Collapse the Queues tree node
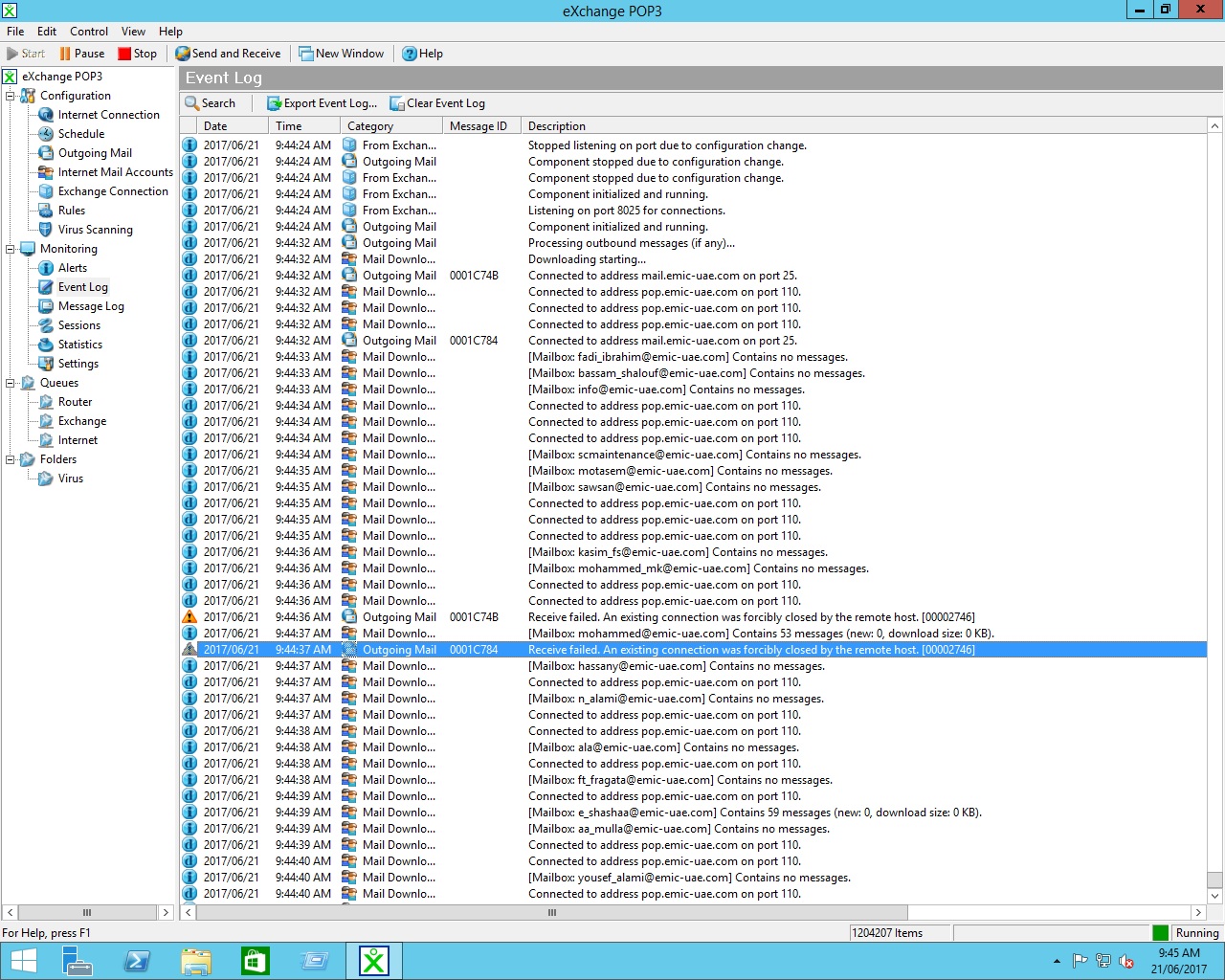This screenshot has width=1225, height=980. 11,383
